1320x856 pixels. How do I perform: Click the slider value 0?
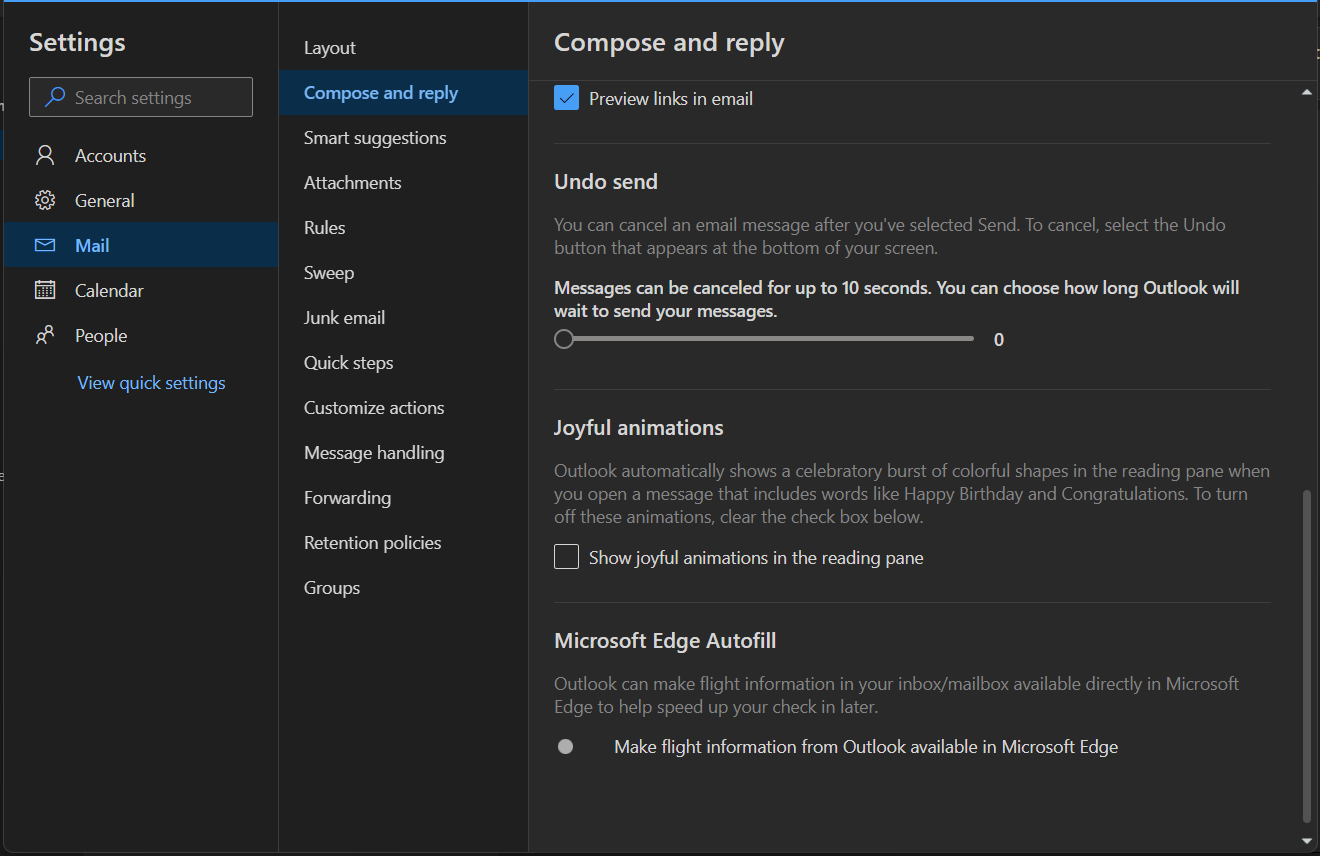999,340
